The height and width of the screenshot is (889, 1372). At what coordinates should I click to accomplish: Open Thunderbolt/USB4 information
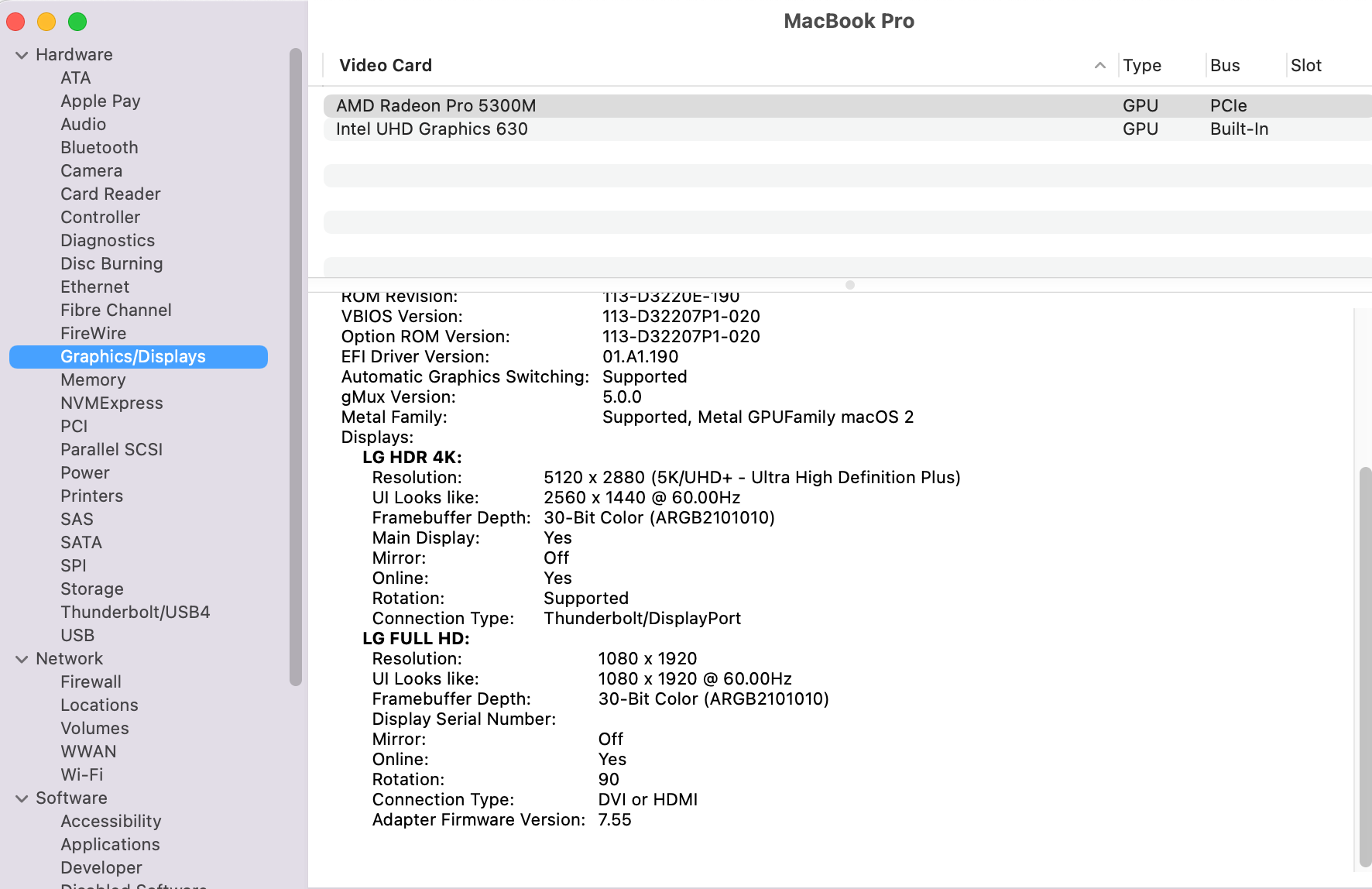coord(135,613)
